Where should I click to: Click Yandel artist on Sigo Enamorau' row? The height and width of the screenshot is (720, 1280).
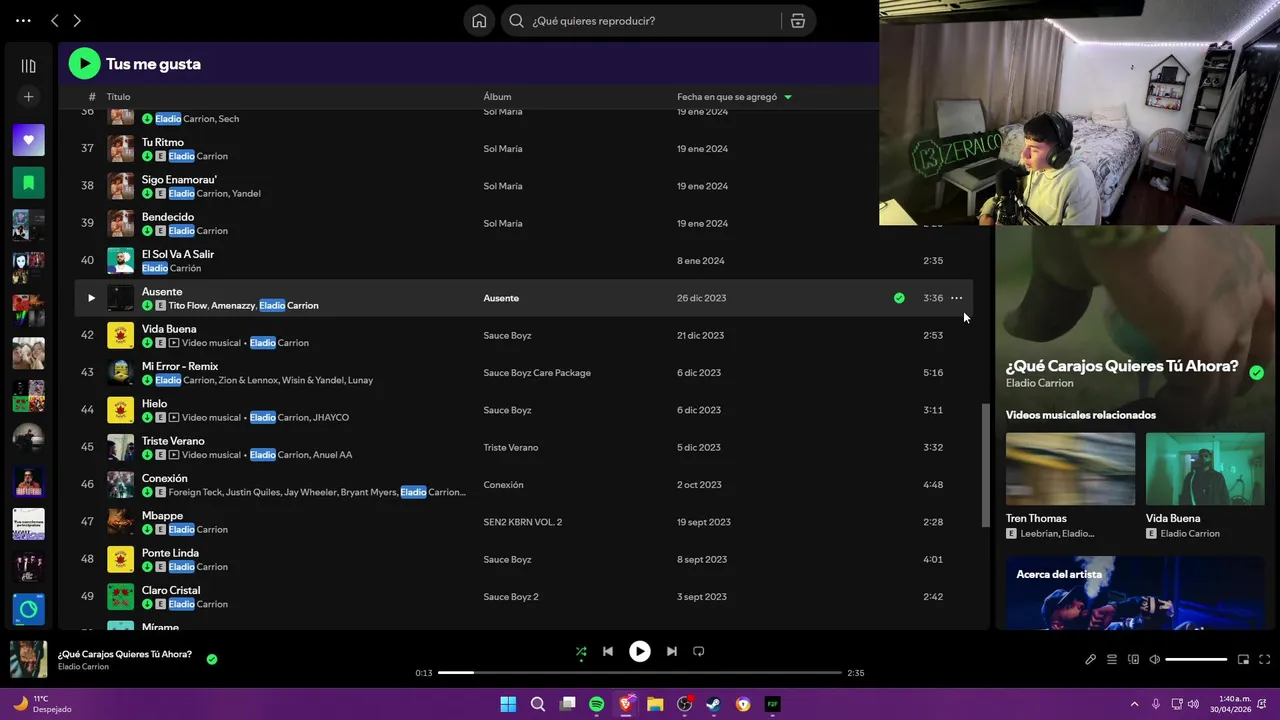246,194
